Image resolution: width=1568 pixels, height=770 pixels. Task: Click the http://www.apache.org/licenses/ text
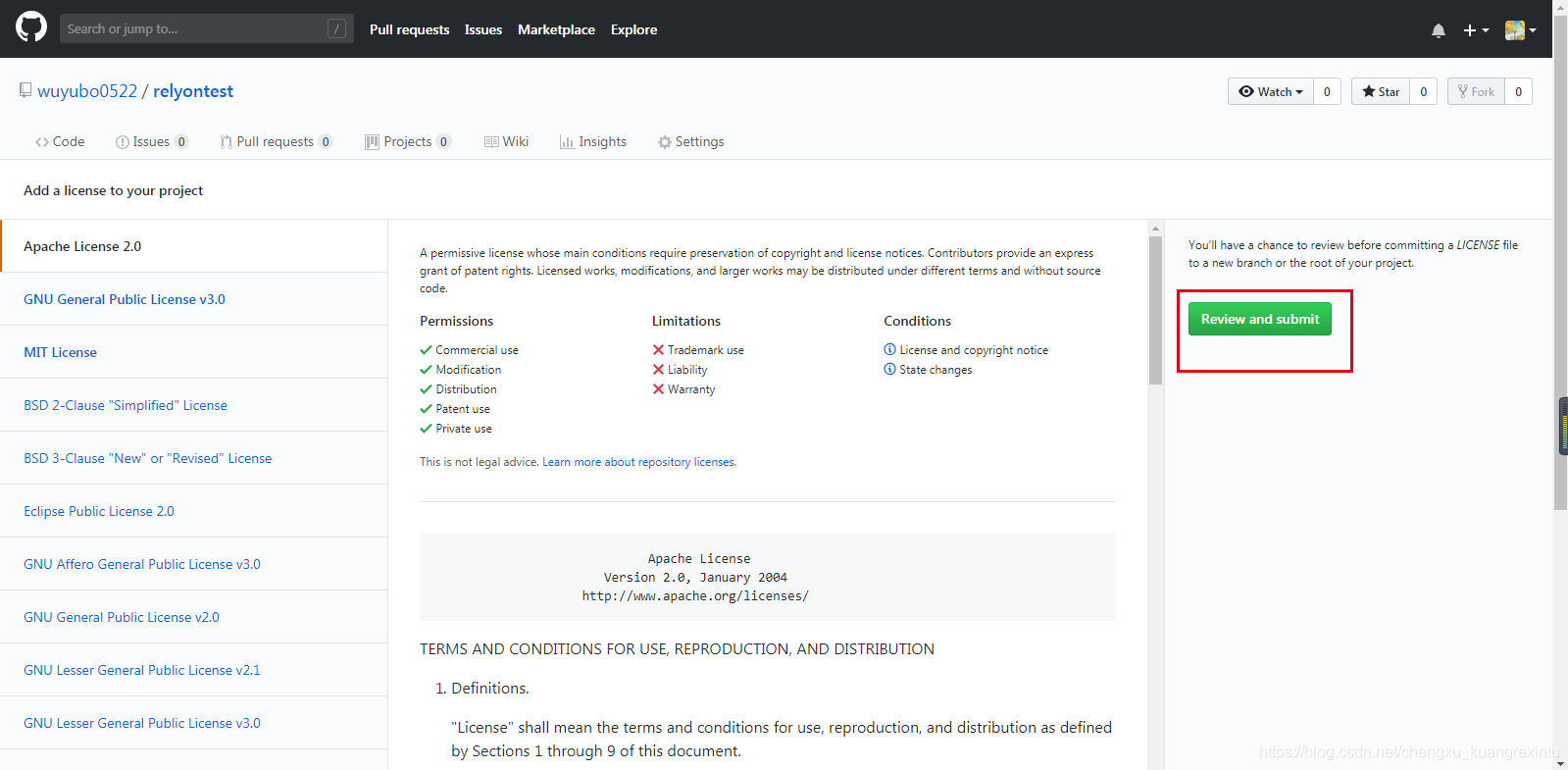(695, 595)
